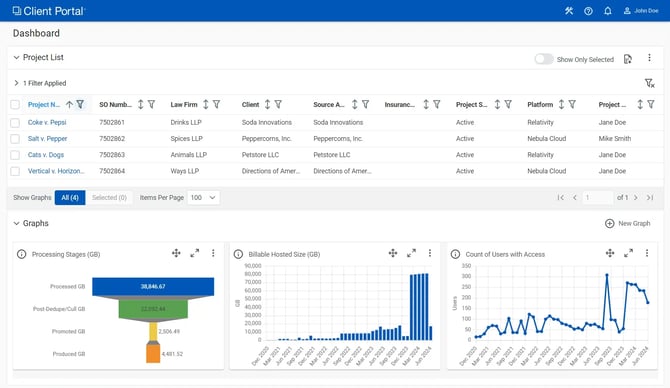Check the Coke v. Pepsi row checkbox

15,123
